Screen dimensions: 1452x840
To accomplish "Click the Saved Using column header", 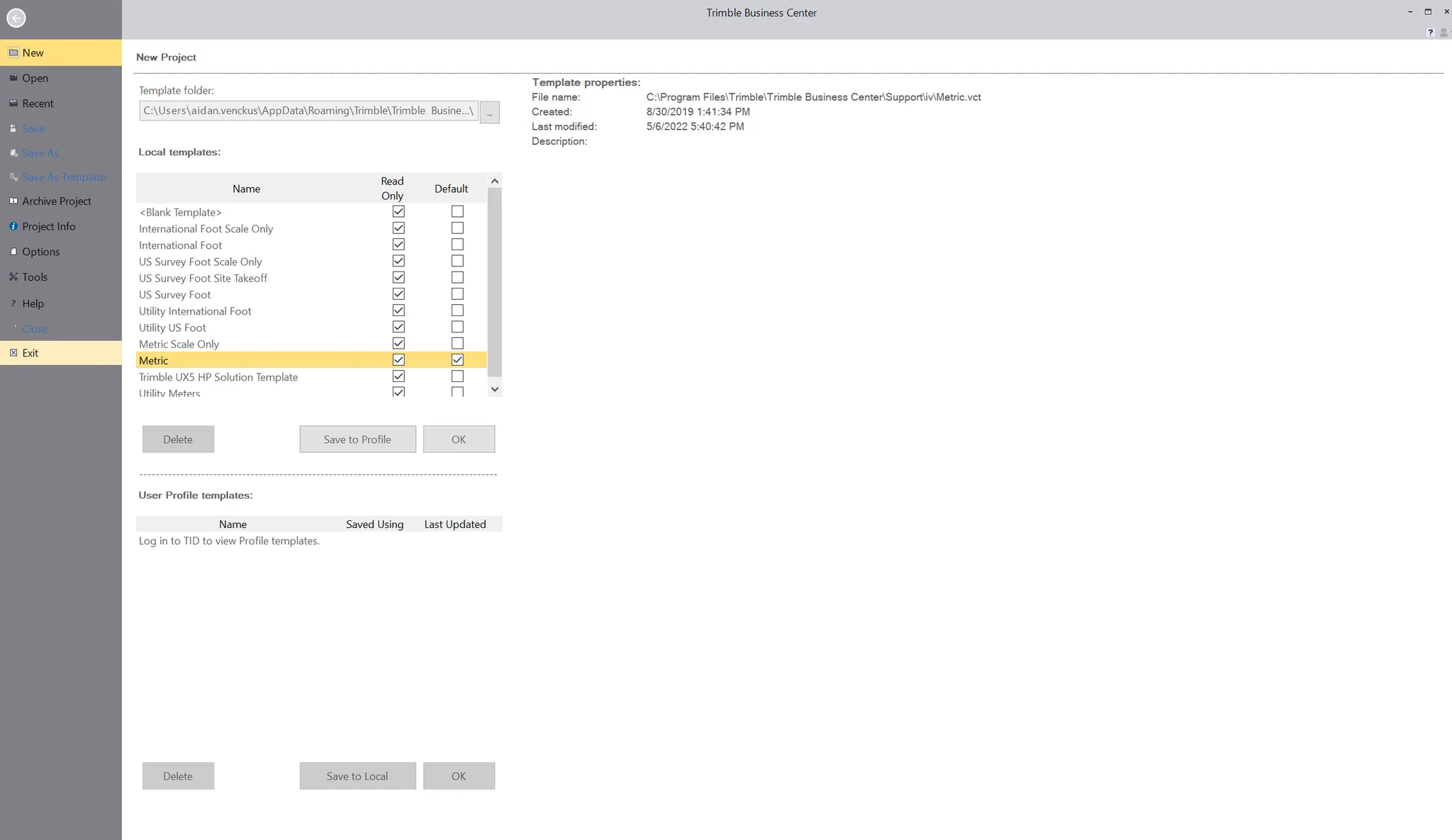I will point(374,524).
